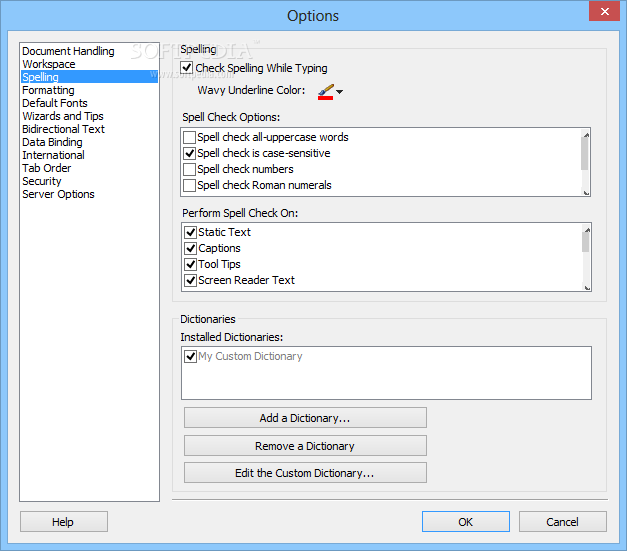
Task: Enable Spell check numbers option
Action: coord(189,169)
